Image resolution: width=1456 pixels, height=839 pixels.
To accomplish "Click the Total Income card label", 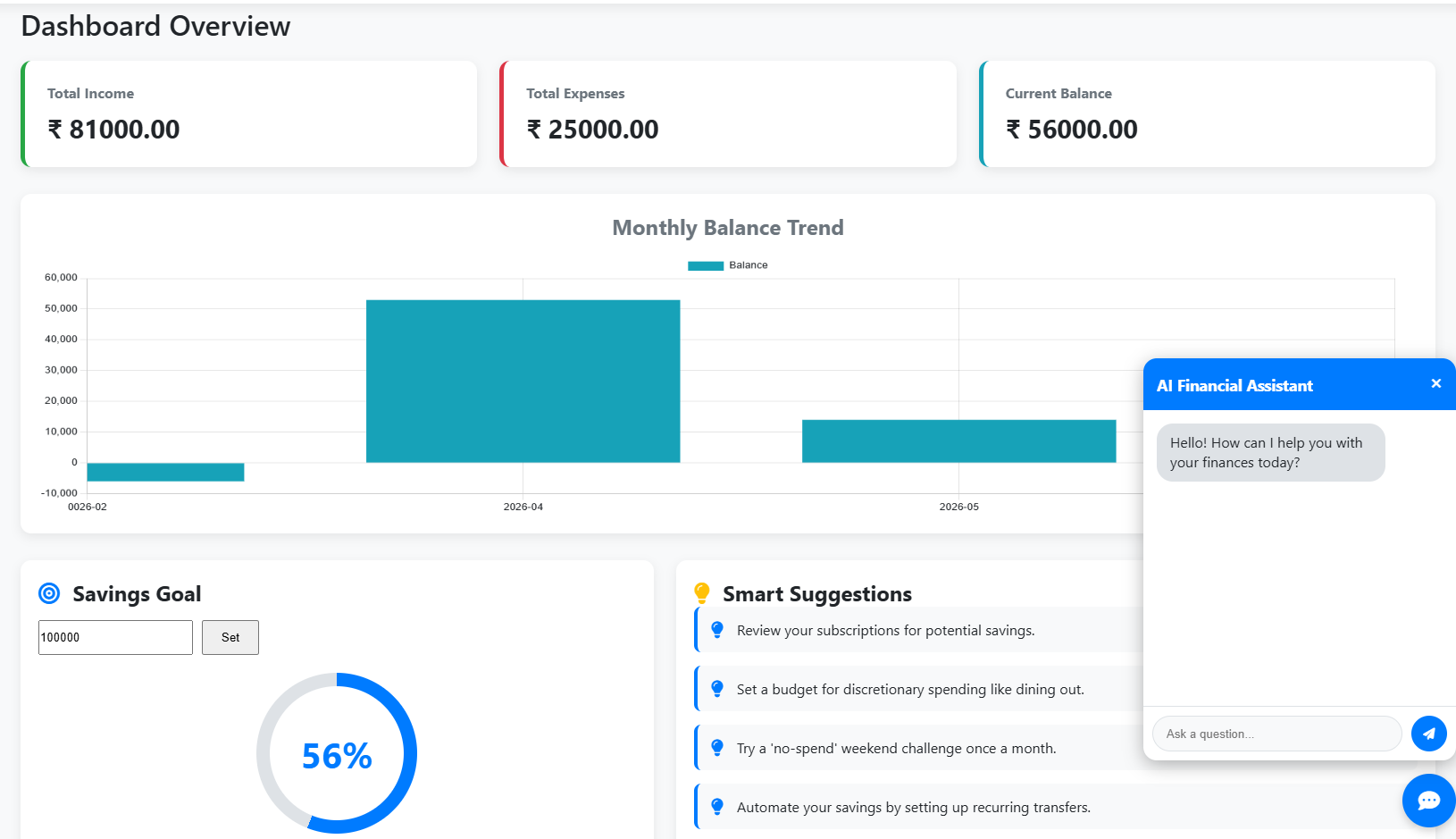I will tap(91, 93).
